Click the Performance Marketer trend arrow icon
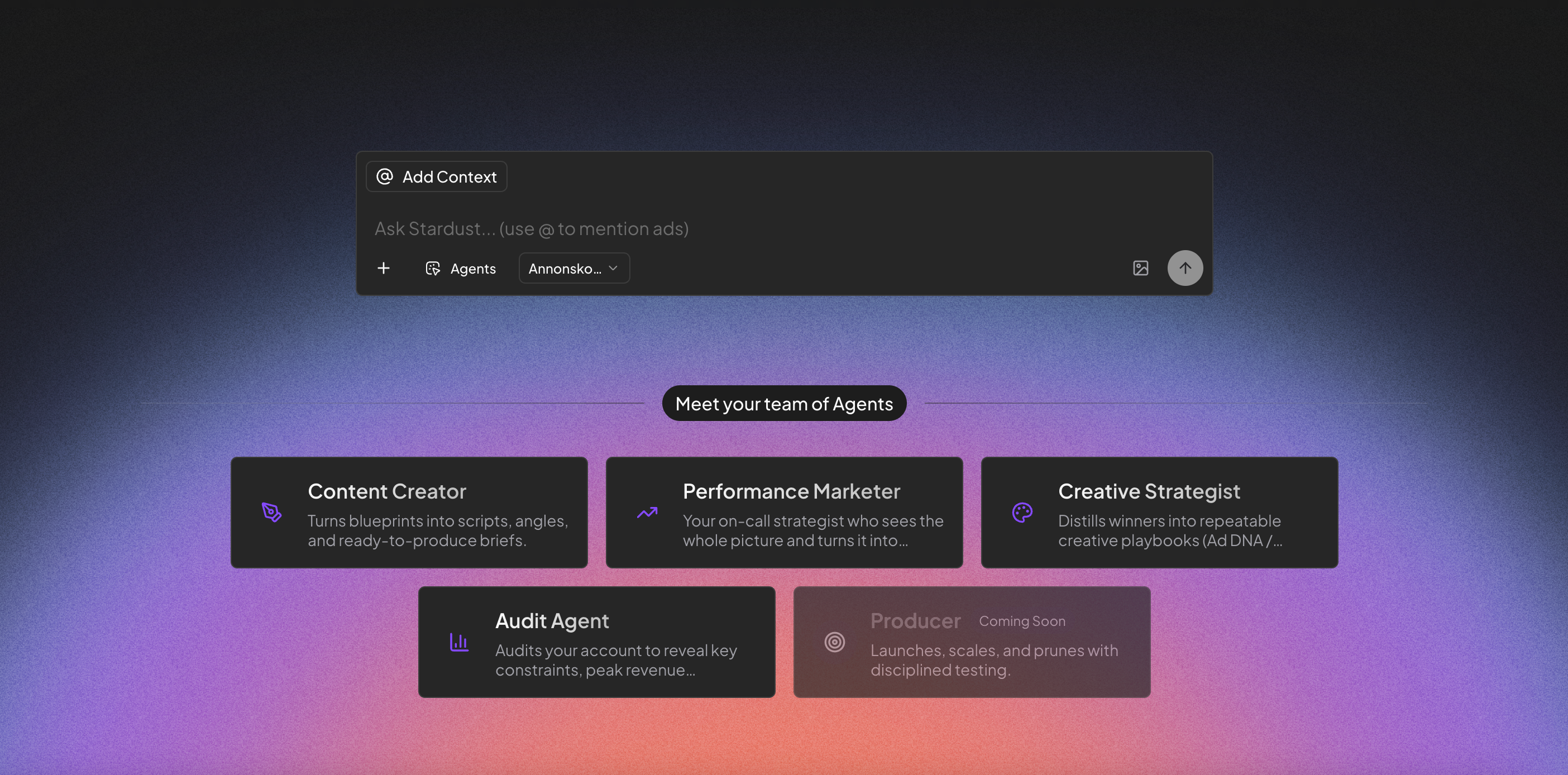The width and height of the screenshot is (1568, 775). (647, 513)
